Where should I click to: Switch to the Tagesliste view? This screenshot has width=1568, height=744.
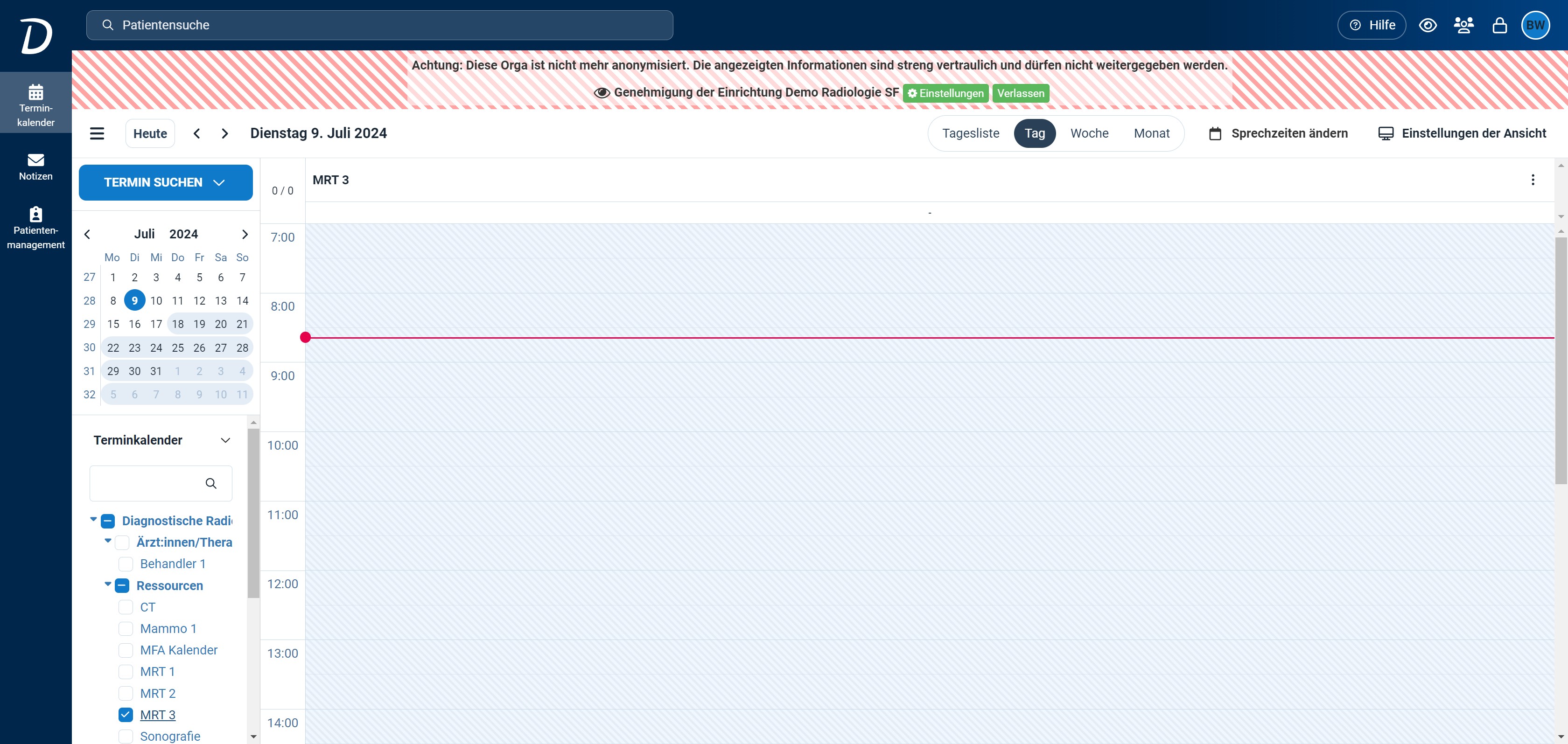[x=970, y=133]
